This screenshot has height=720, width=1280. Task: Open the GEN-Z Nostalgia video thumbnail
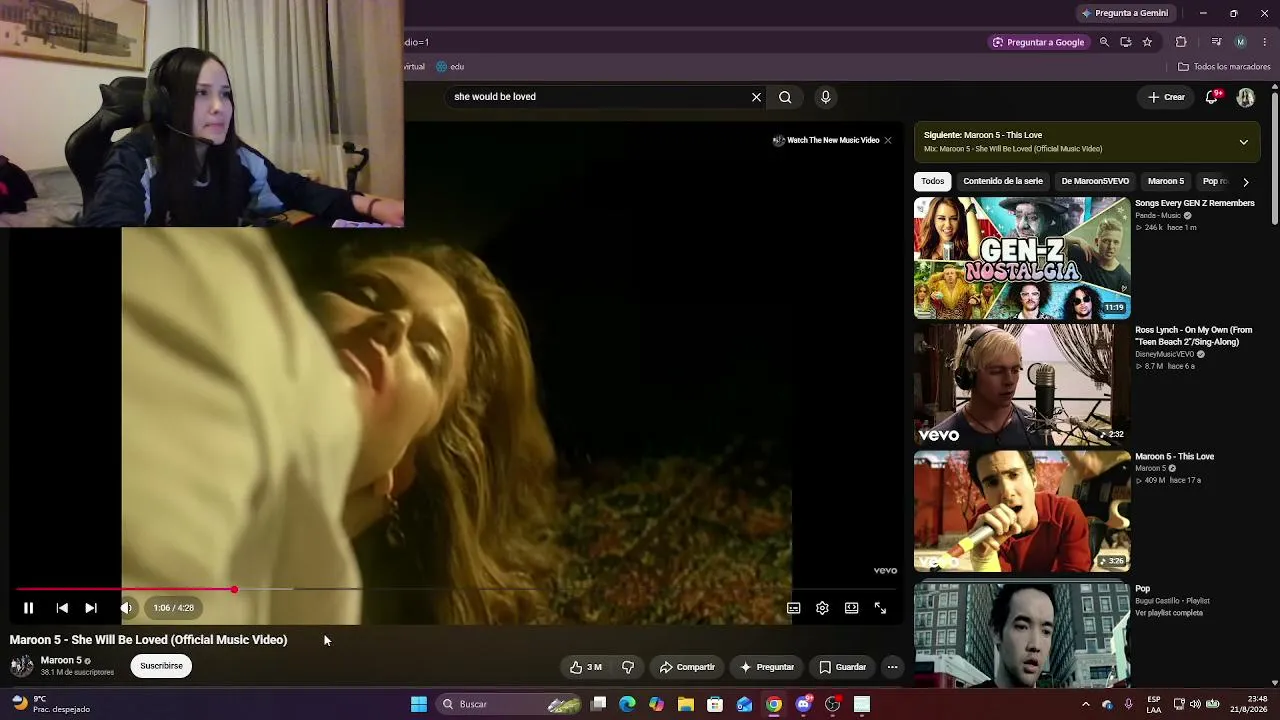coord(1022,258)
